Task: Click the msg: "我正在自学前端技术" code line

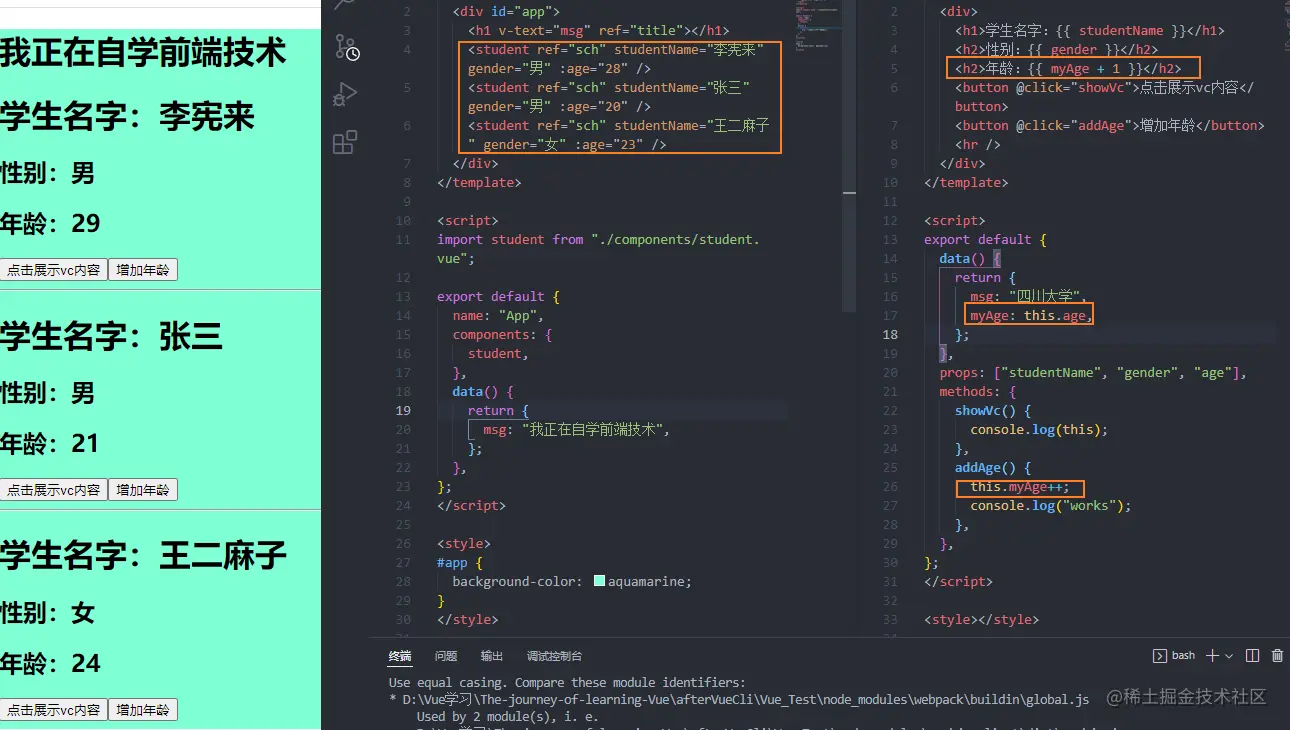Action: [x=575, y=429]
